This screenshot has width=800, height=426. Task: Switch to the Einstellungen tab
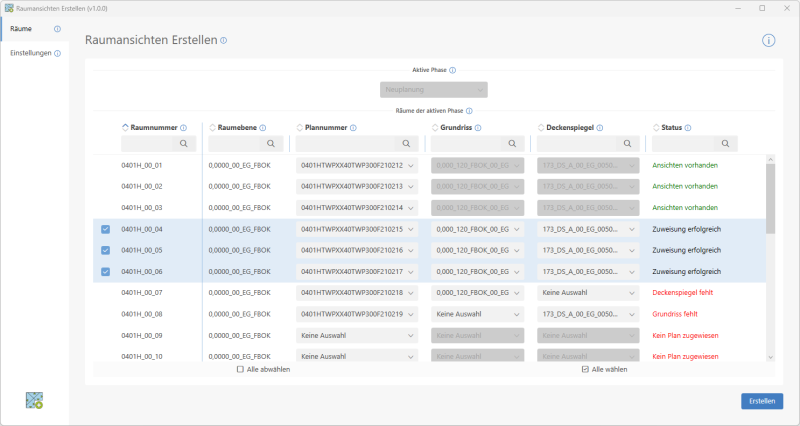(30, 53)
